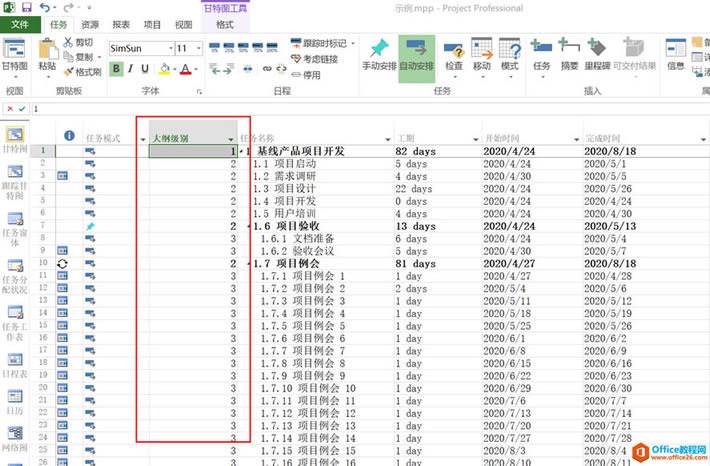Insert a milestone with 里程碑 icon
Screen dimensions: 710x466
click(599, 52)
